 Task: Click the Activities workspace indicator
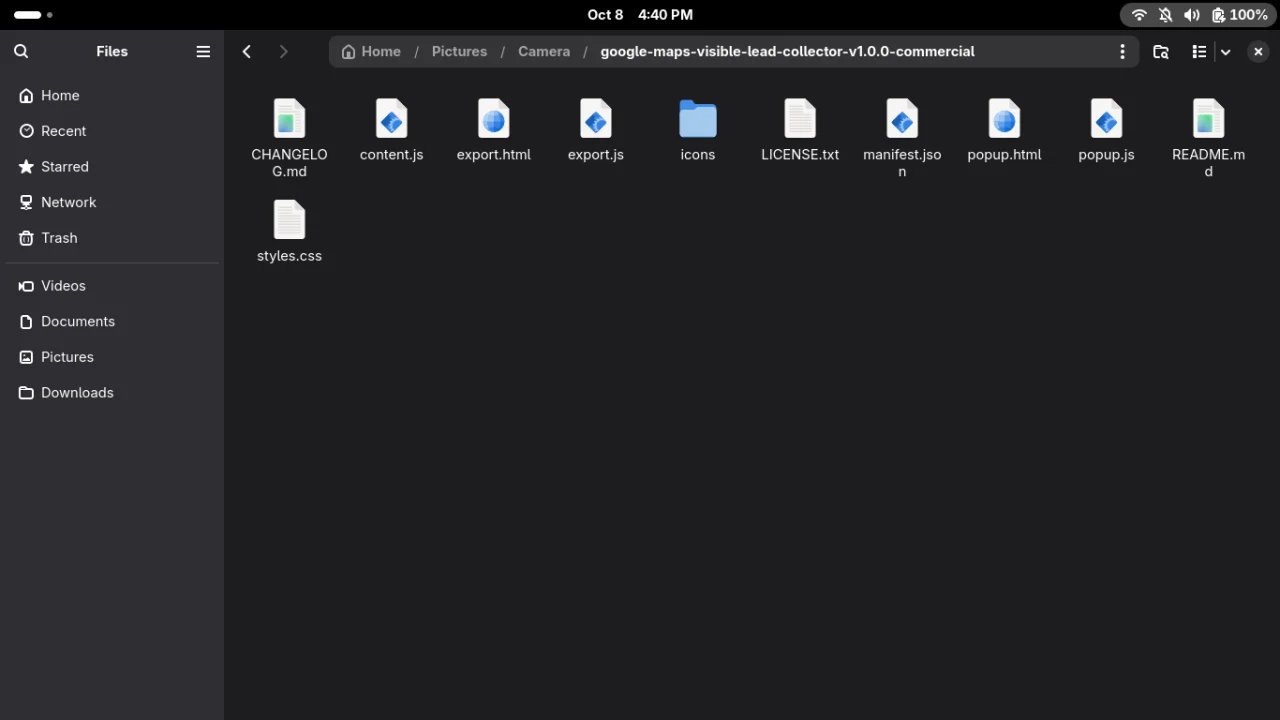[33, 15]
